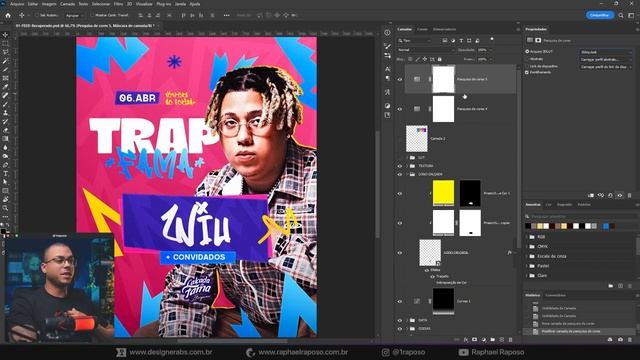Select the Lasso tool
Image resolution: width=640 pixels, height=360 pixels.
[x=5, y=52]
